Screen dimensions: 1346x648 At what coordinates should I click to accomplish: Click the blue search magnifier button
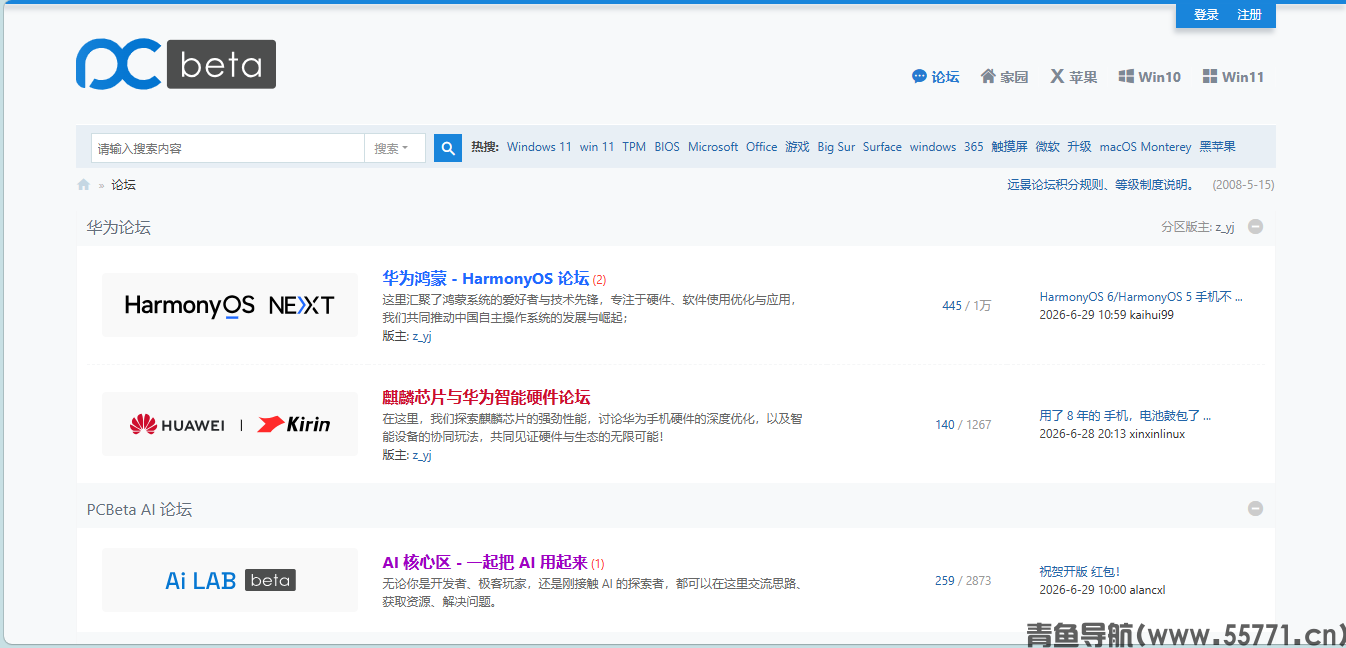(447, 148)
